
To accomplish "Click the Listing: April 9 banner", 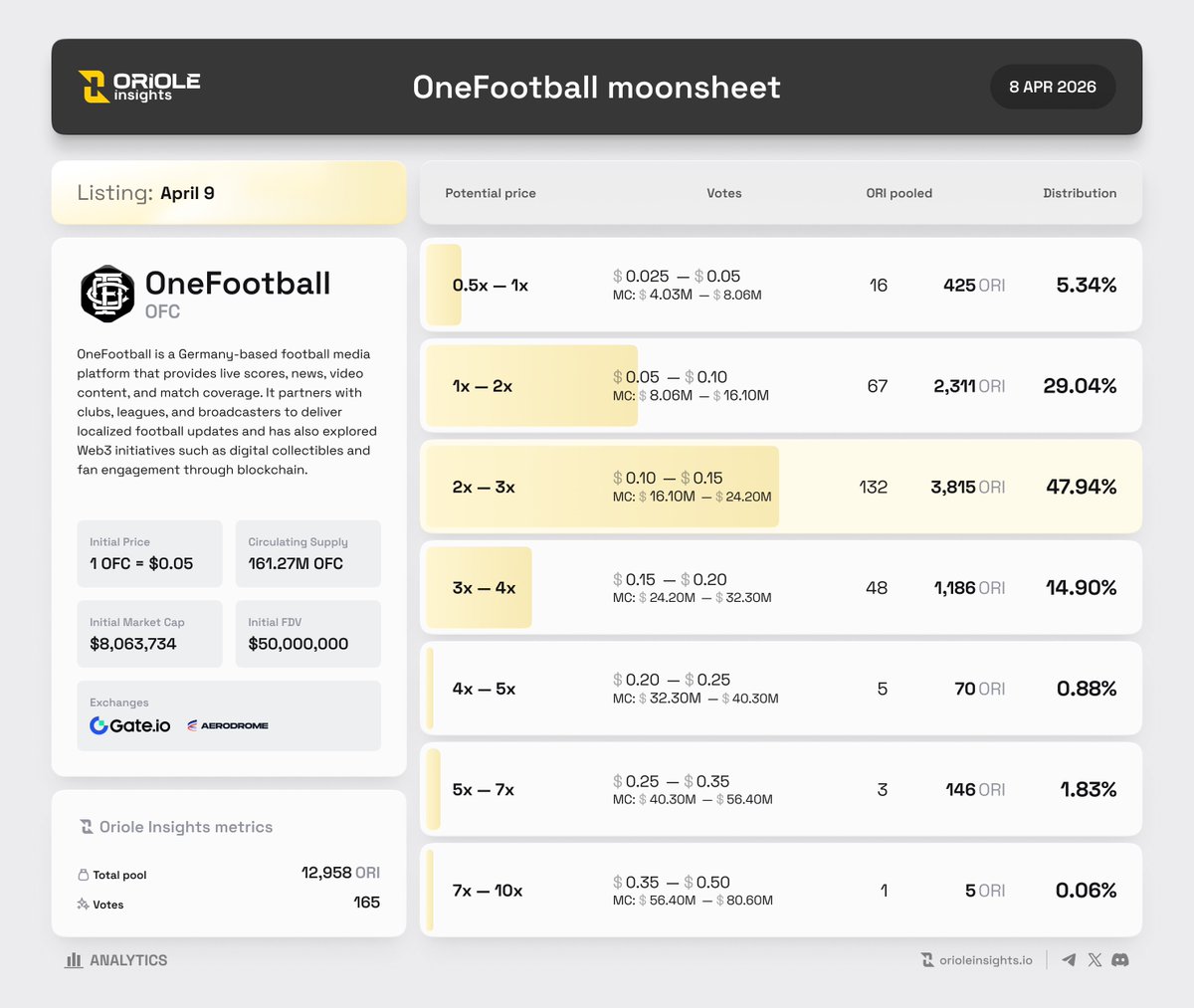I will coord(229,193).
